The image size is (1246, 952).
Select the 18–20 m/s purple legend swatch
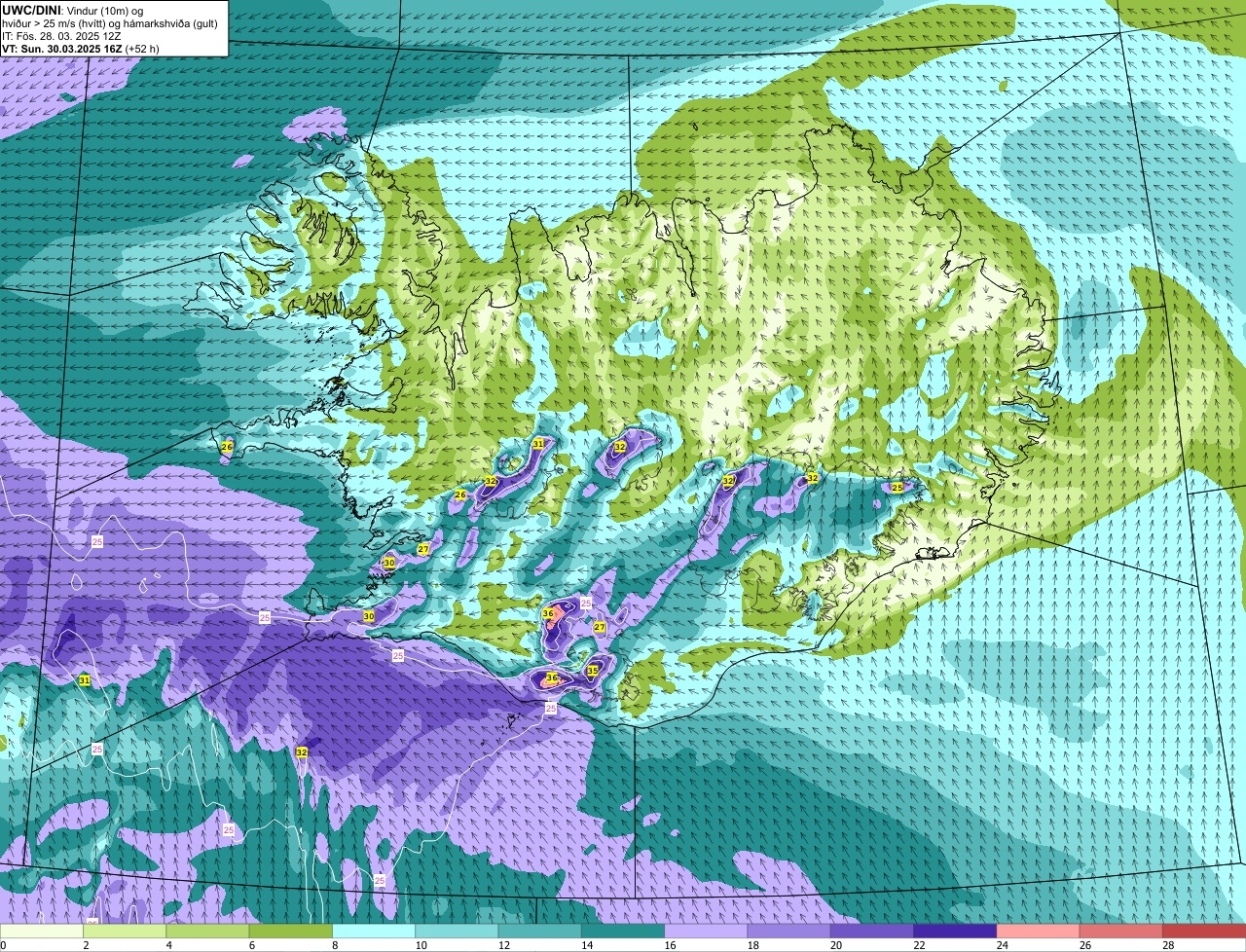point(789,931)
